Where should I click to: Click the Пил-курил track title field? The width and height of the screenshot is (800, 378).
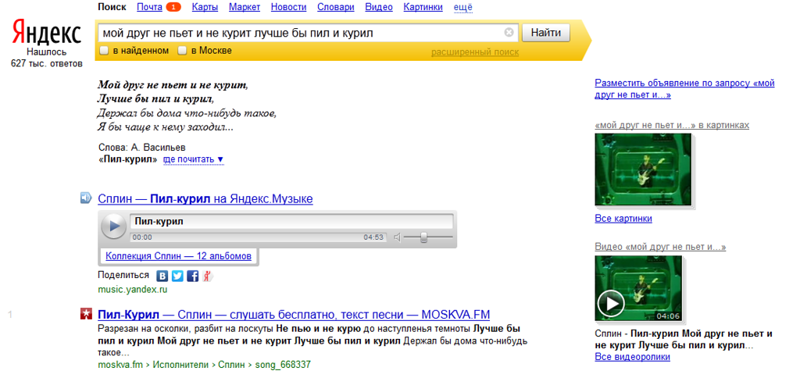(x=291, y=222)
